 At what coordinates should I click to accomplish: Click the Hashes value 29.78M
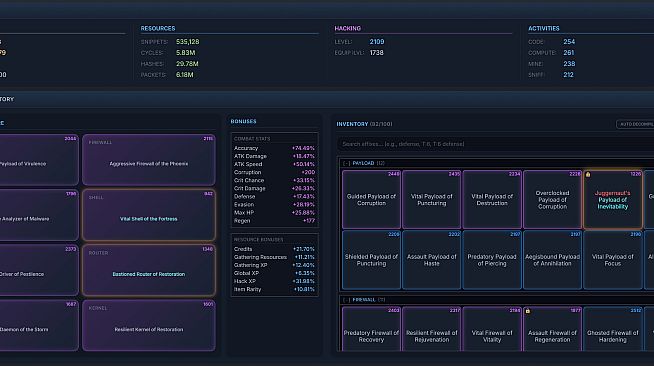click(187, 64)
